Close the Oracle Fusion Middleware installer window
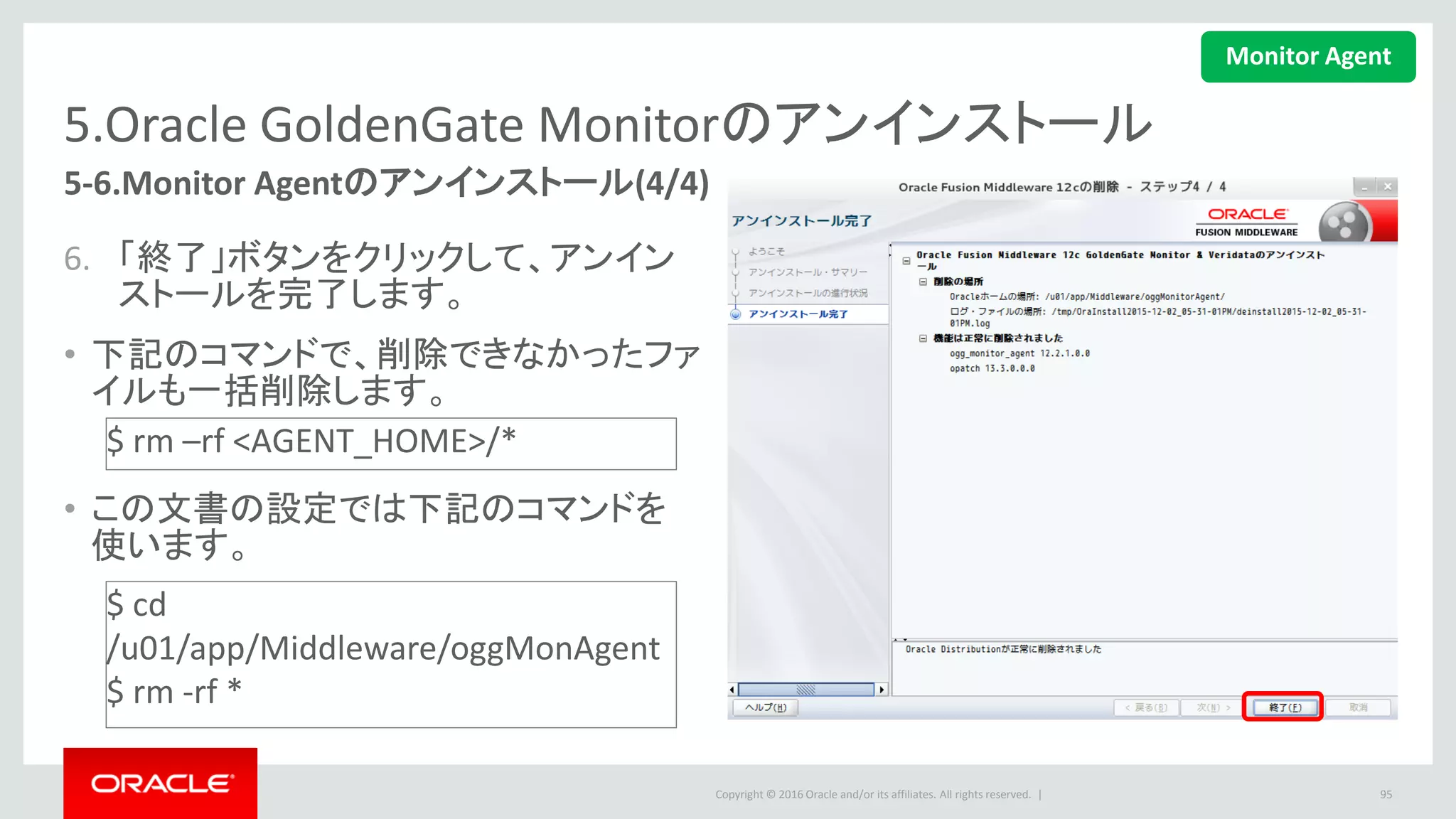 pyautogui.click(x=1387, y=187)
